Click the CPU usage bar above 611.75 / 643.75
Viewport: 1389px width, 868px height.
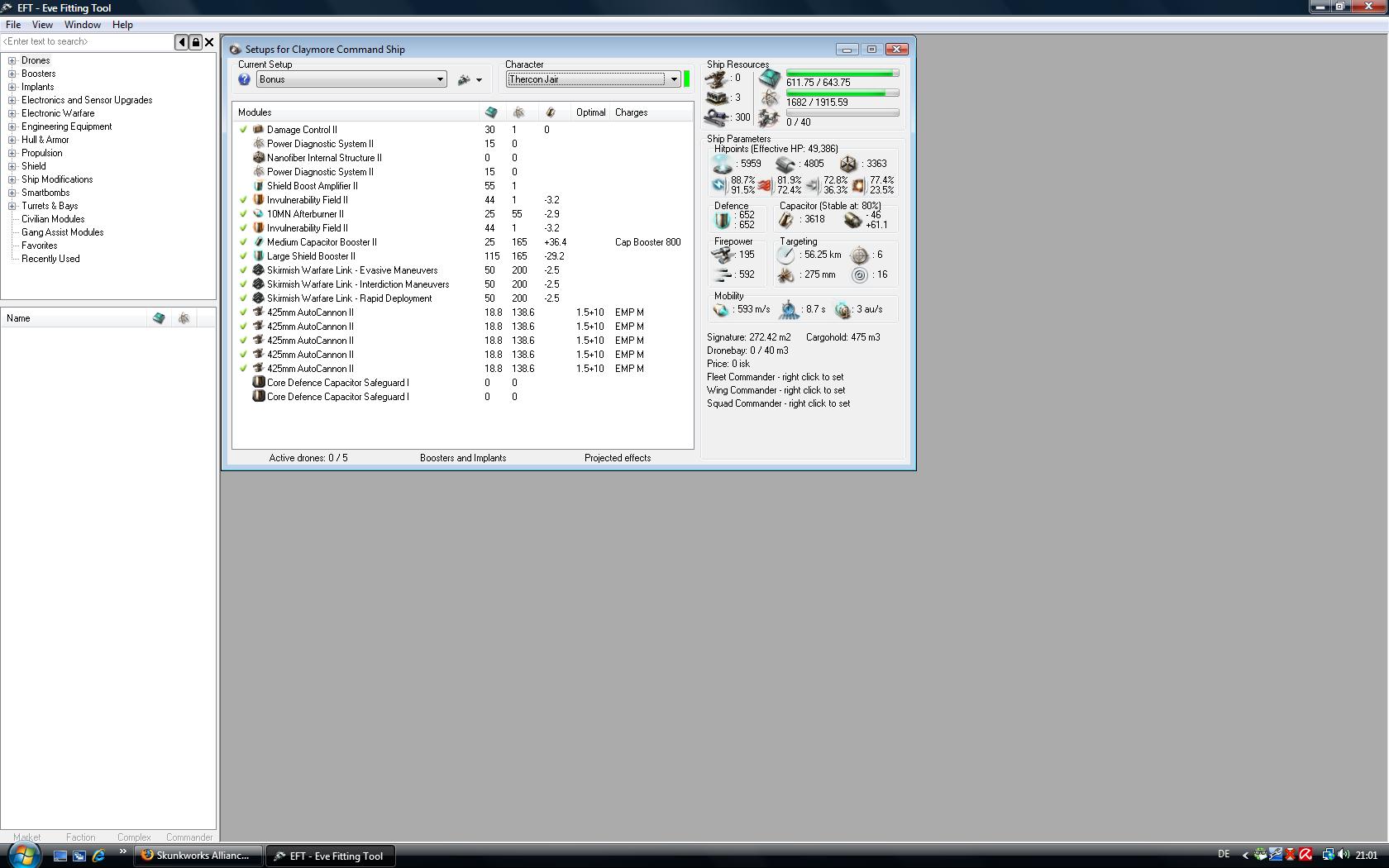tap(842, 74)
